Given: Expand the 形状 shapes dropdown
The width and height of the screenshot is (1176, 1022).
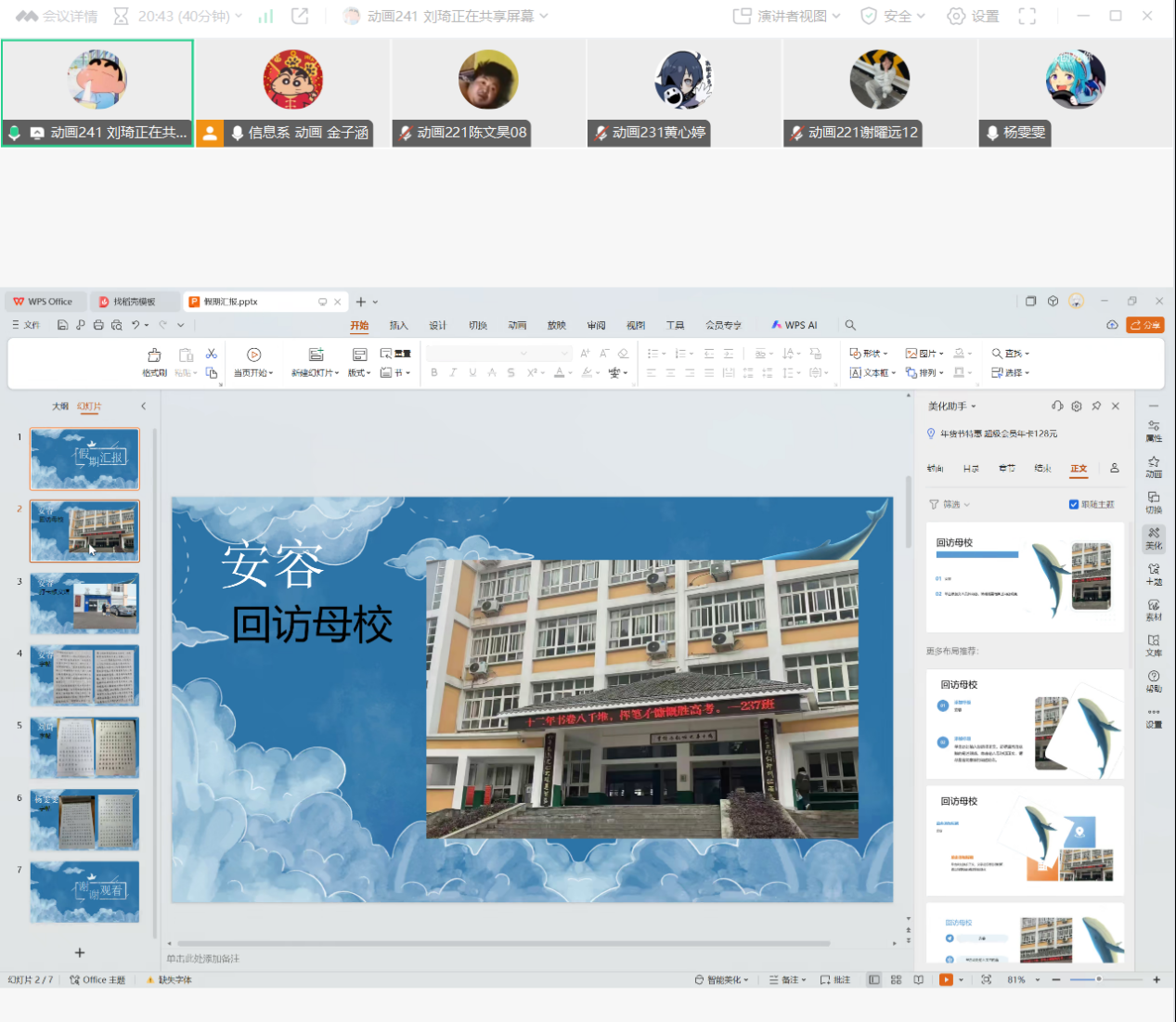Looking at the screenshot, I should [870, 353].
